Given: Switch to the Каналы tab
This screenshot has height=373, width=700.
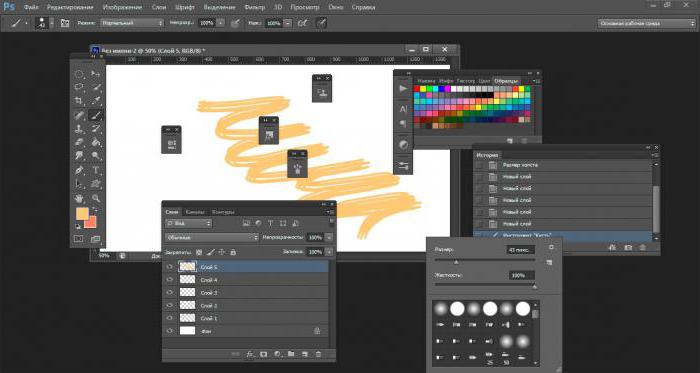Looking at the screenshot, I should pyautogui.click(x=195, y=212).
